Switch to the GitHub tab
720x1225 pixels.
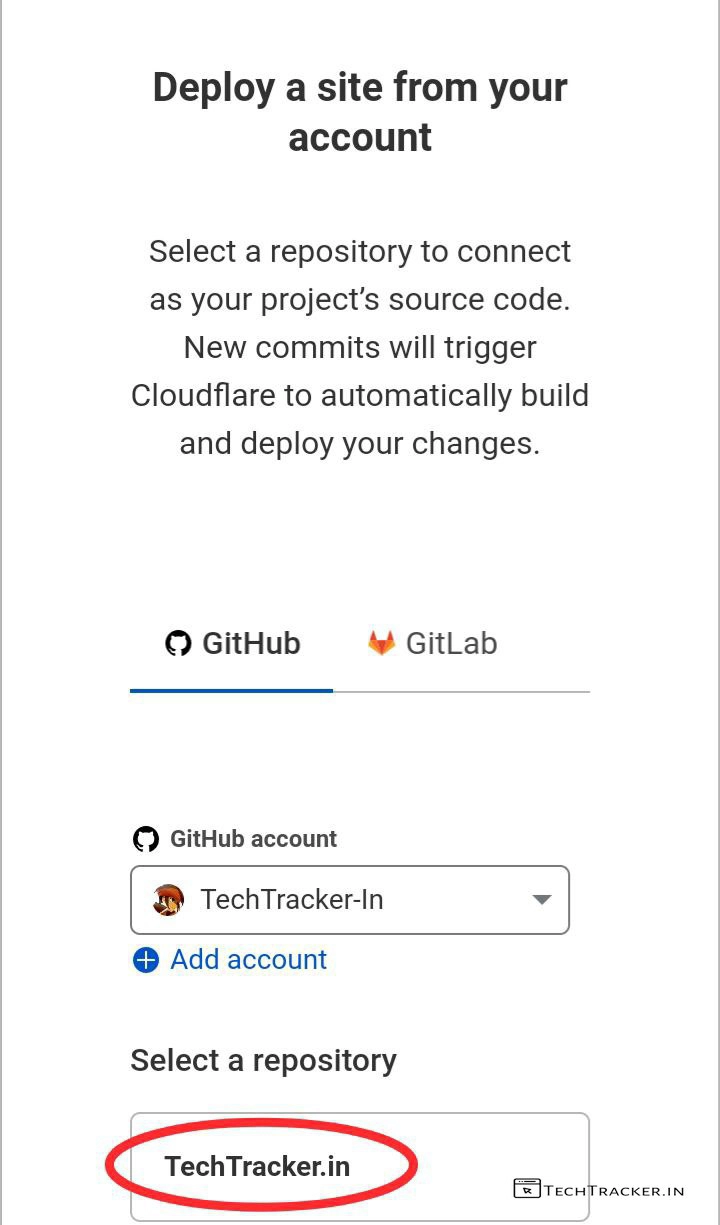(x=232, y=644)
